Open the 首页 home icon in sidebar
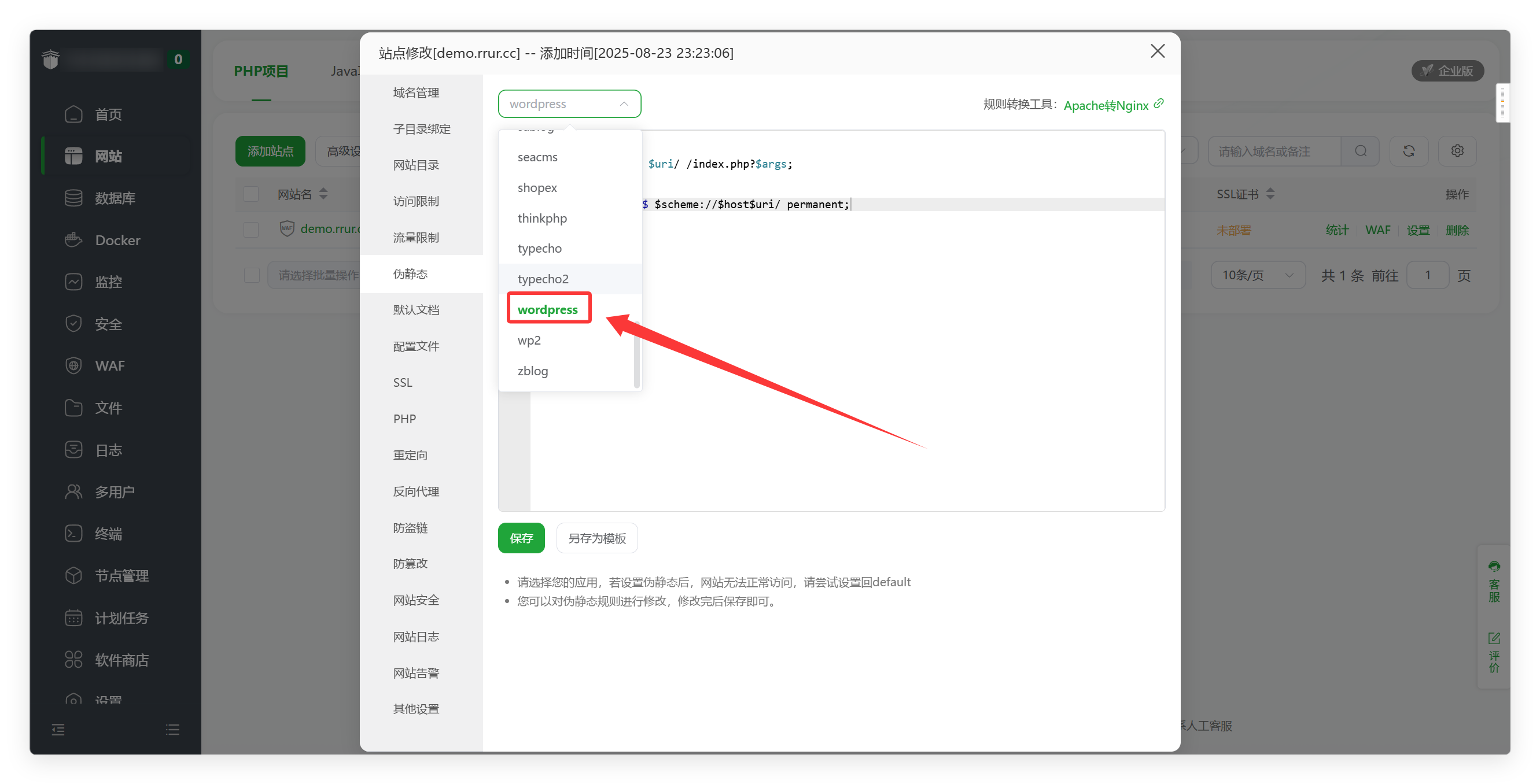Image resolution: width=1540 pixels, height=784 pixels. coord(73,114)
